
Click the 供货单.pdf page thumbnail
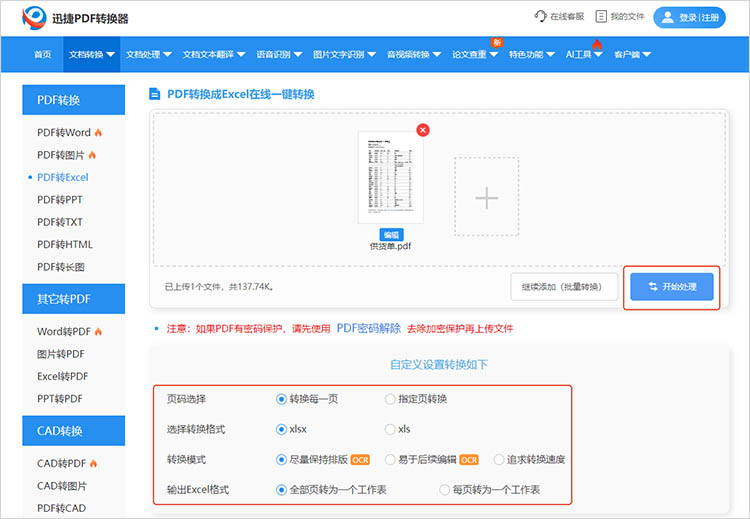390,177
